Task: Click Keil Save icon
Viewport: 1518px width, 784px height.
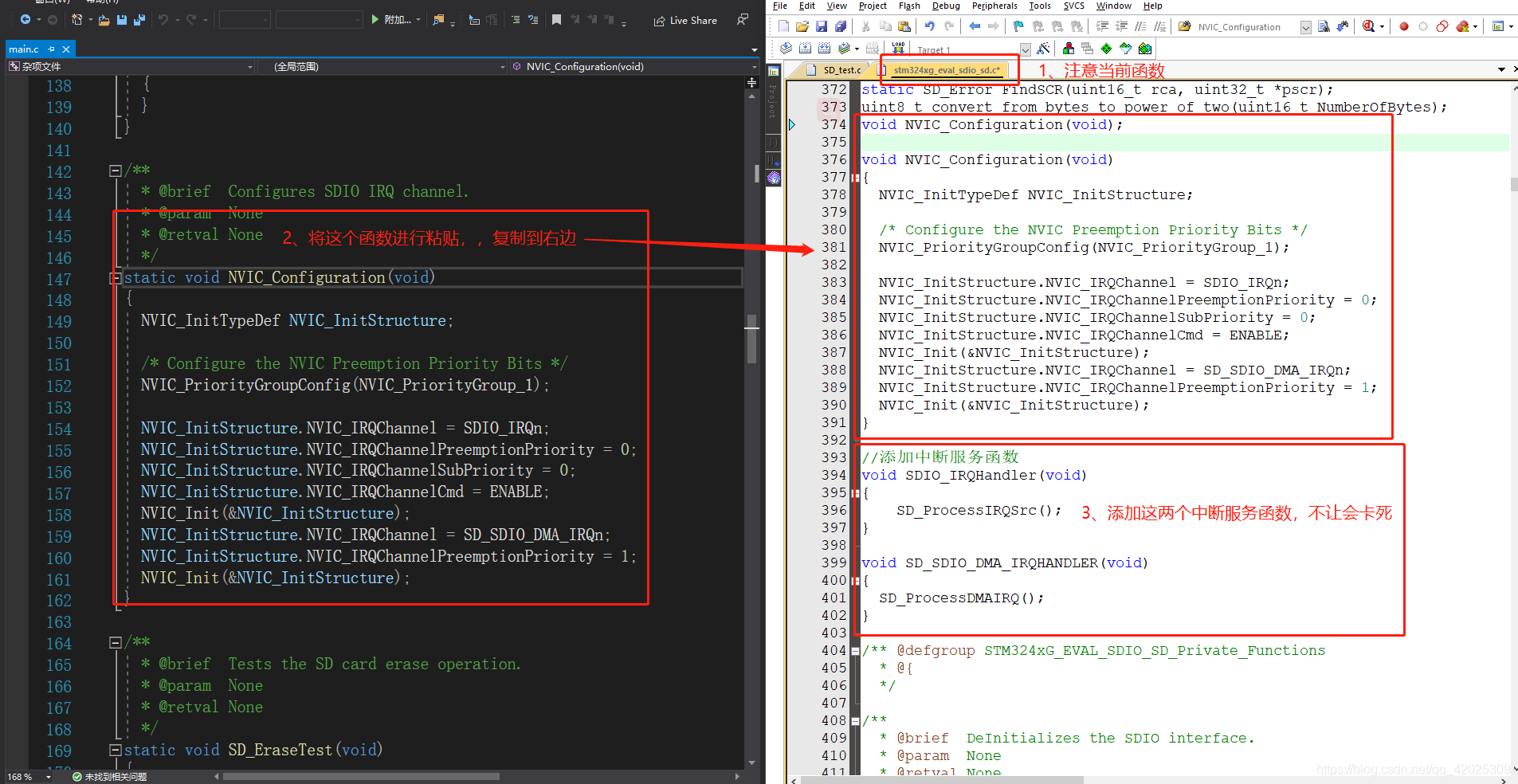Action: [x=822, y=26]
